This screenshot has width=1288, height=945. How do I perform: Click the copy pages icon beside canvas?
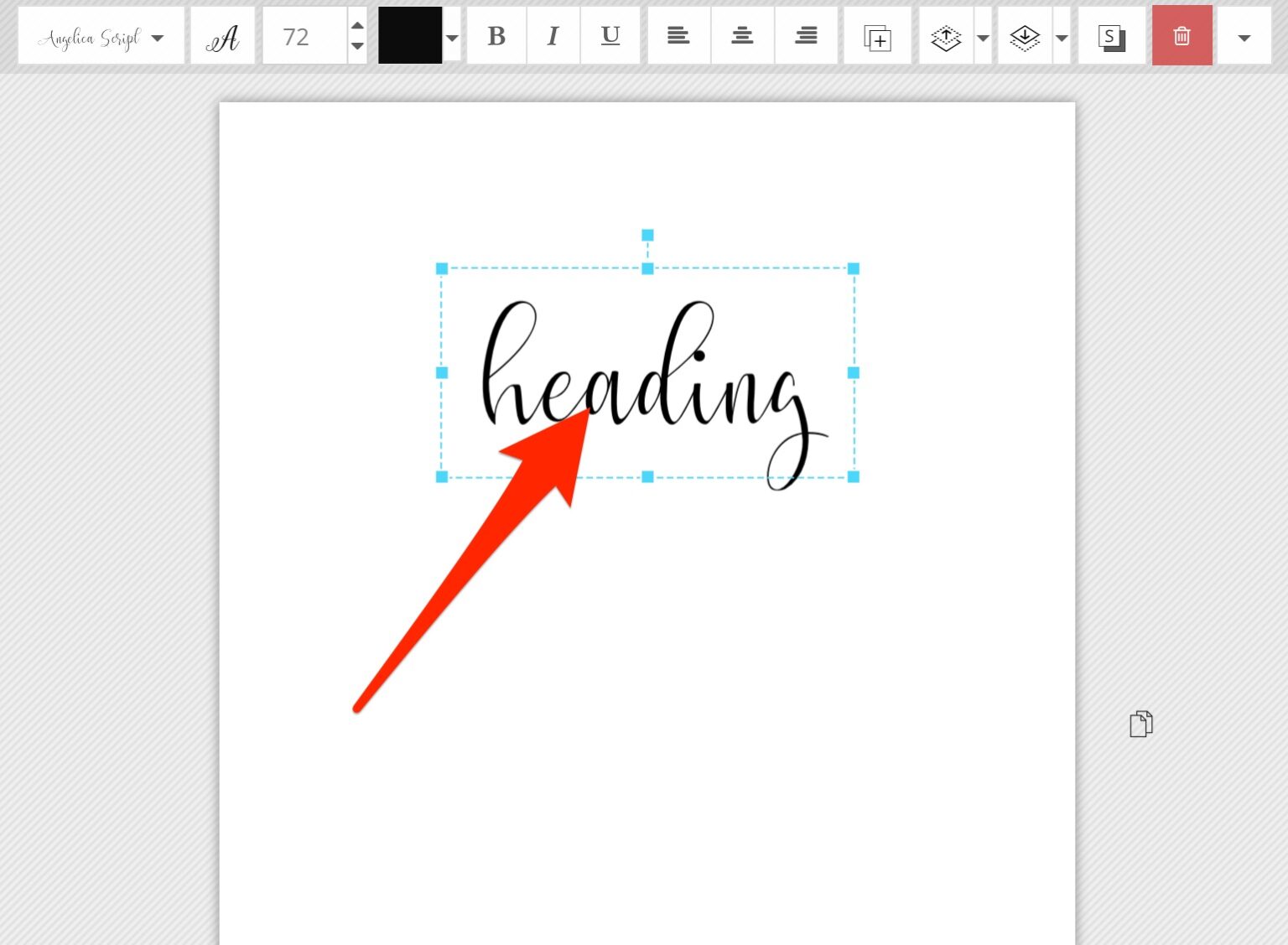pyautogui.click(x=1141, y=724)
